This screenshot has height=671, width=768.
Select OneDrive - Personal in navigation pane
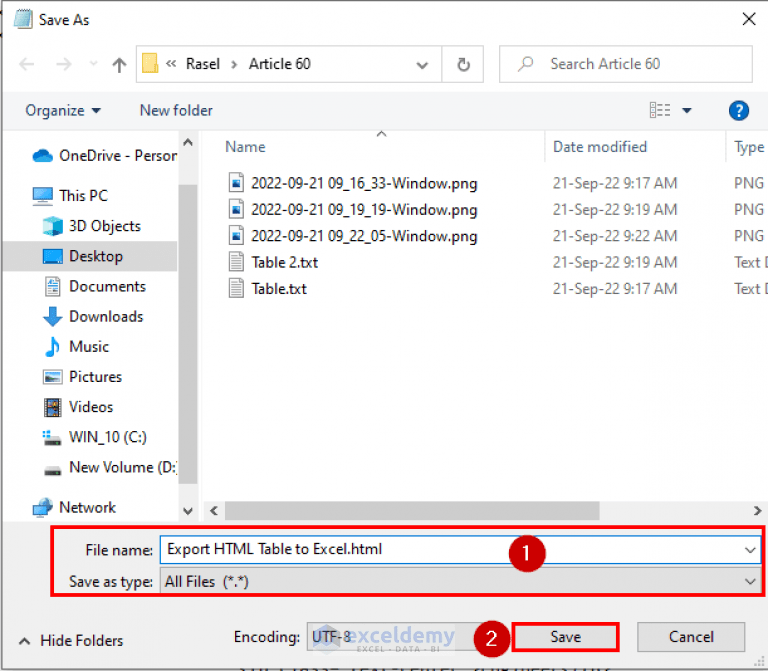point(104,156)
